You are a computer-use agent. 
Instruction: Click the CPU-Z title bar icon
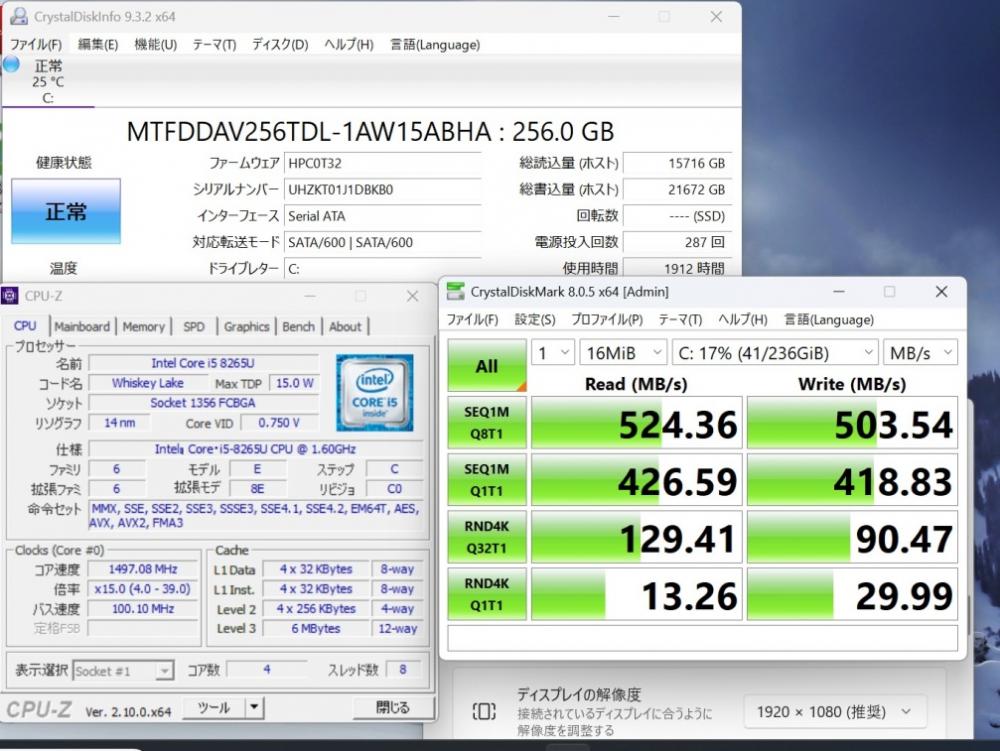10,296
